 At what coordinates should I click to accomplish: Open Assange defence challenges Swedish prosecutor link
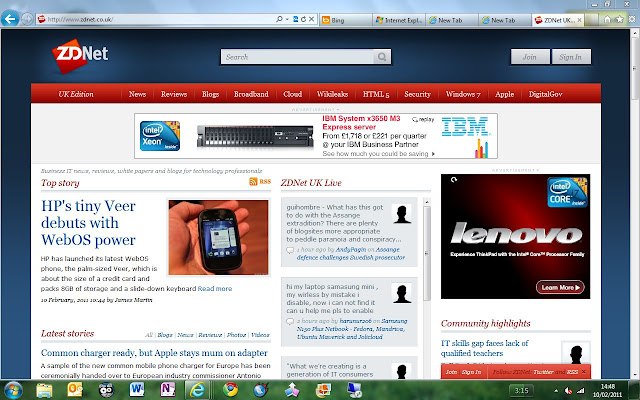[351, 253]
